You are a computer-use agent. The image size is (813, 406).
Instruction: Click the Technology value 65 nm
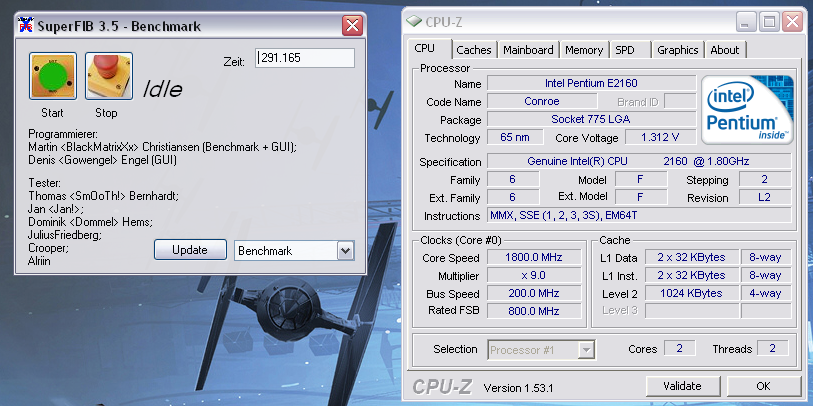click(515, 137)
